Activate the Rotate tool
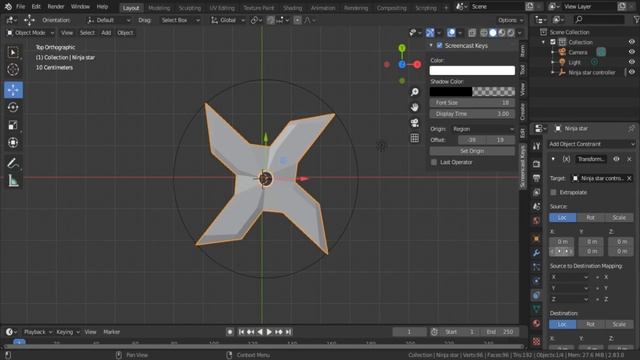Screen dimensions: 640x360 point(13,107)
